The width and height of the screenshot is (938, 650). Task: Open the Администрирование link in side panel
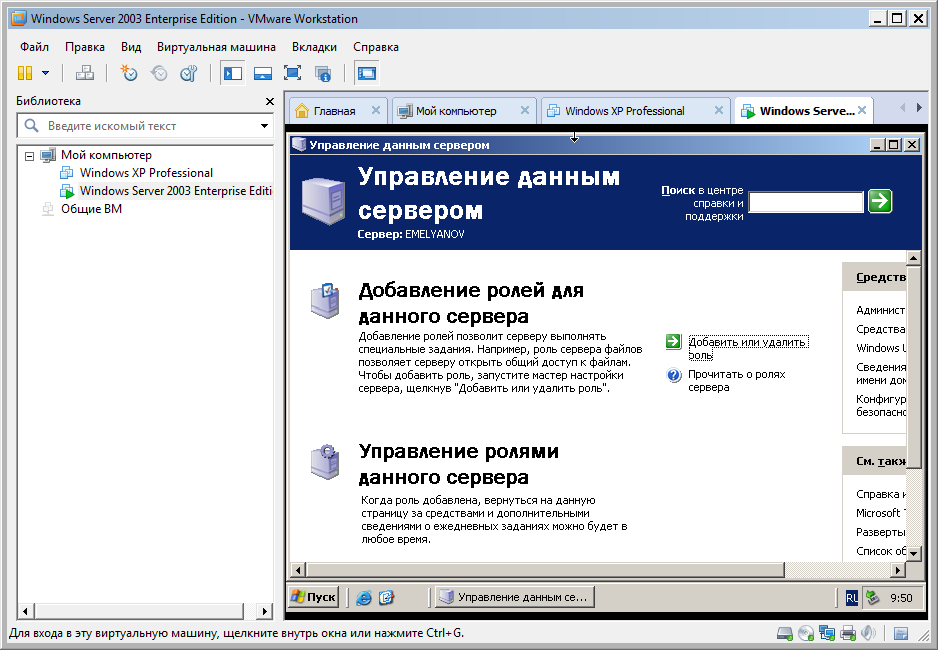click(x=881, y=310)
